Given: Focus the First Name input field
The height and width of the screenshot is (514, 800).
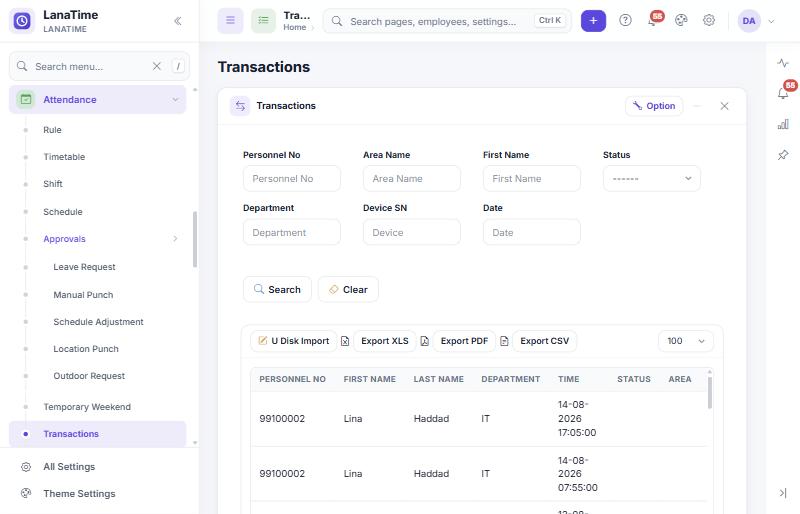Looking at the screenshot, I should [x=532, y=179].
